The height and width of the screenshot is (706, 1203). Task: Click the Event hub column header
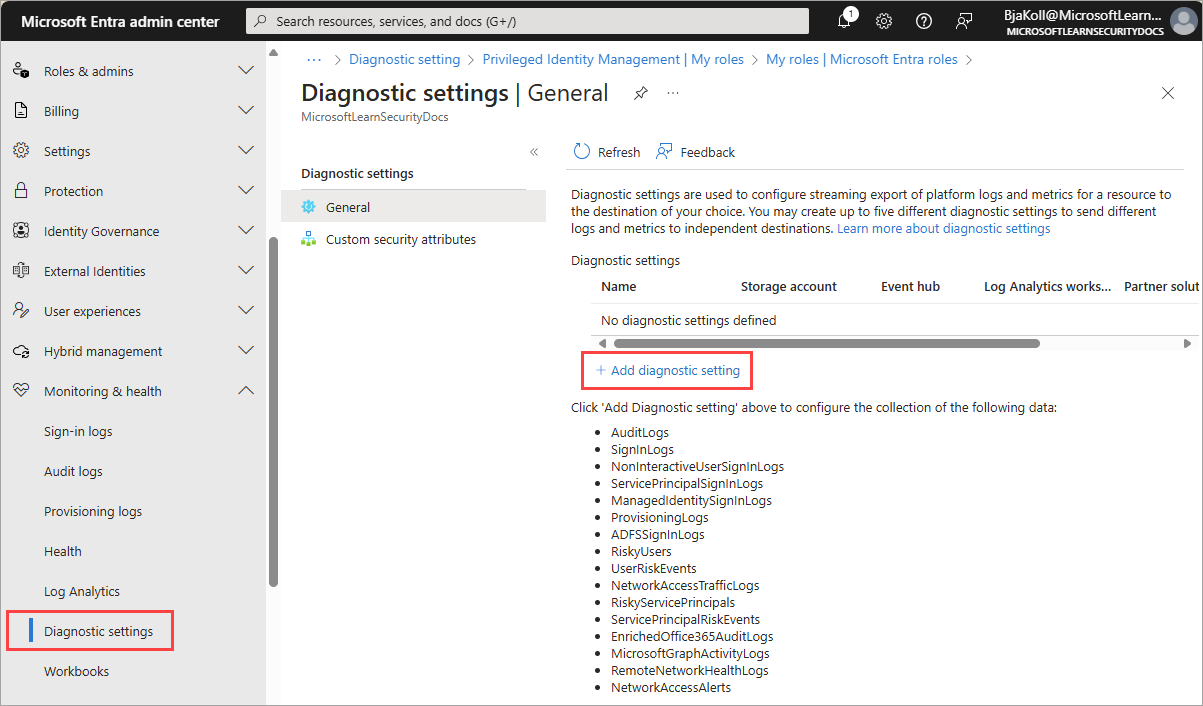click(x=910, y=286)
